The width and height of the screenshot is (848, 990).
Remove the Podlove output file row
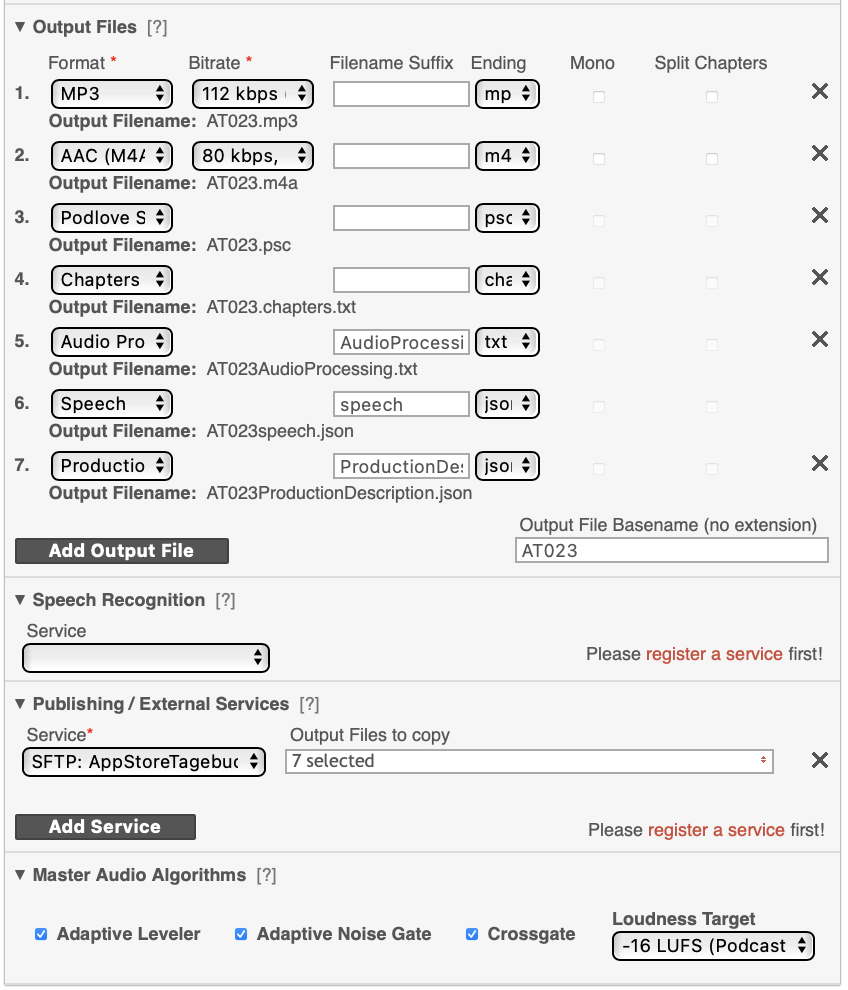point(820,215)
